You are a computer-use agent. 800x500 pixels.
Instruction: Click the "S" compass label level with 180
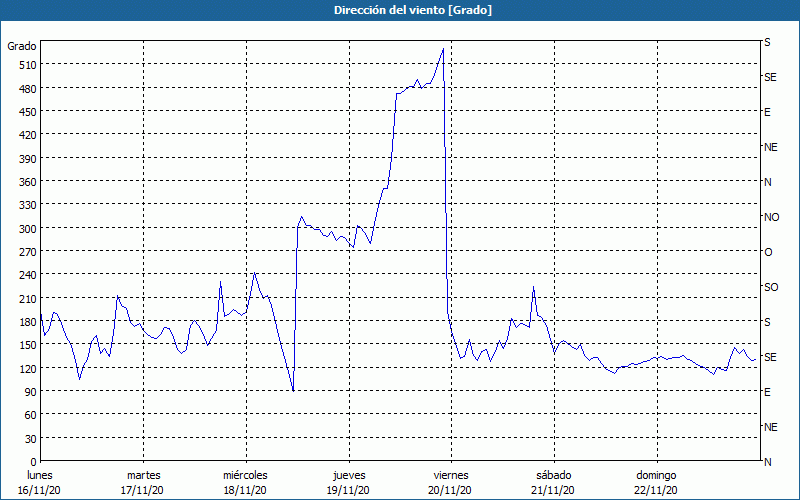click(x=767, y=322)
